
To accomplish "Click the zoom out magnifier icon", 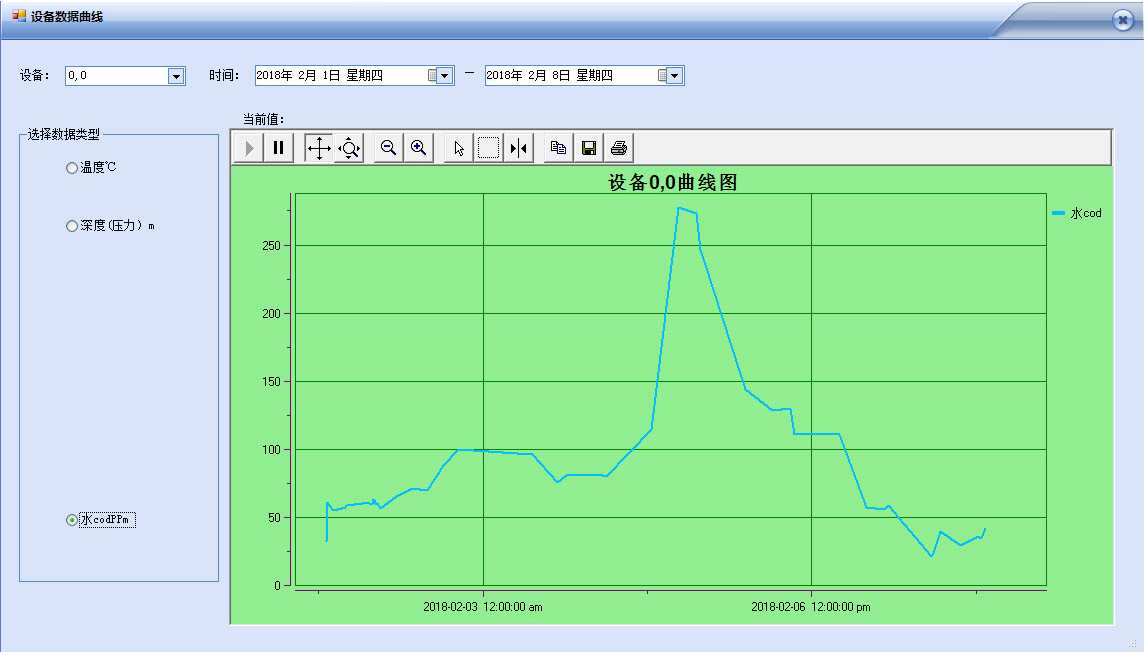I will click(x=388, y=148).
